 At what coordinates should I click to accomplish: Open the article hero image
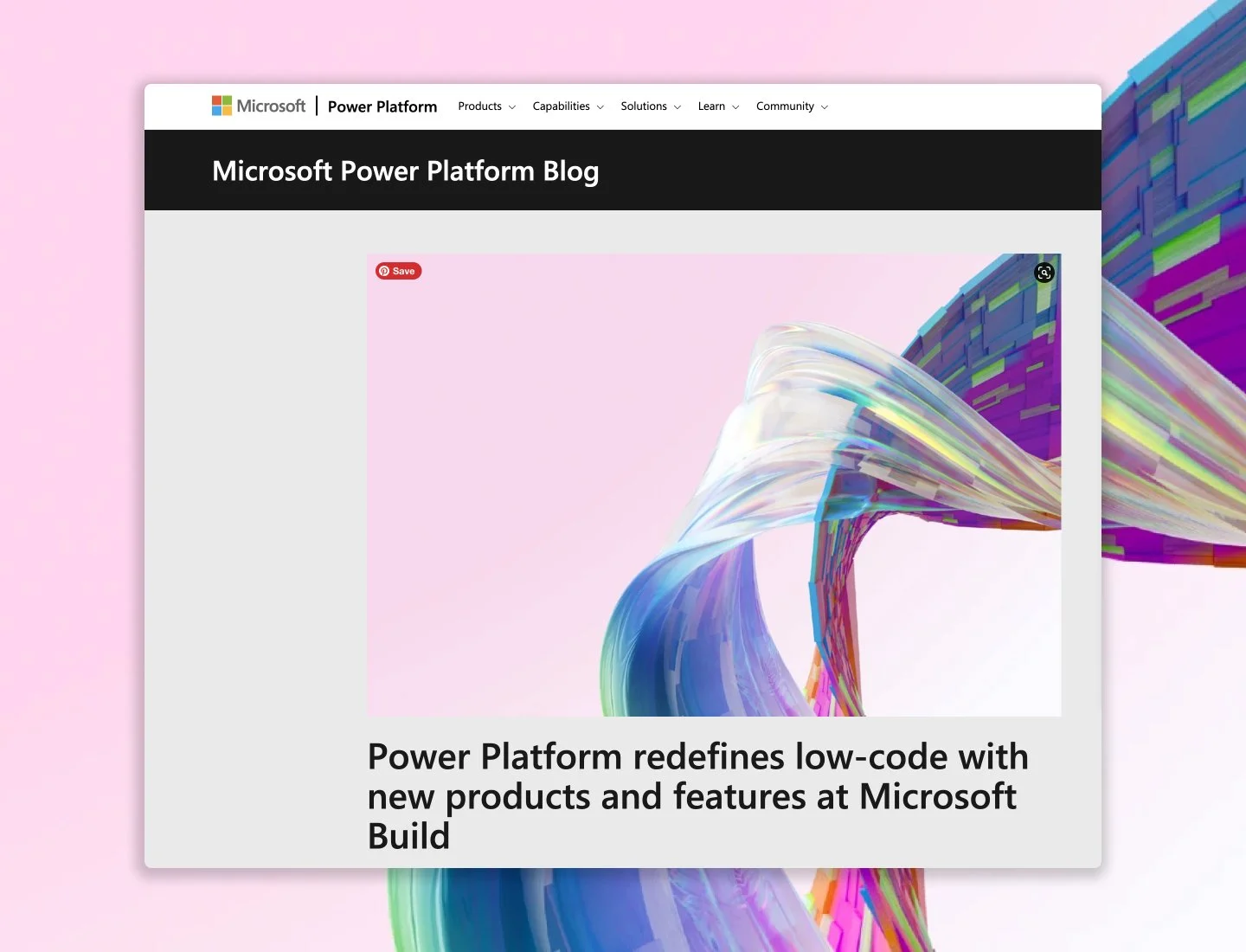click(x=714, y=485)
